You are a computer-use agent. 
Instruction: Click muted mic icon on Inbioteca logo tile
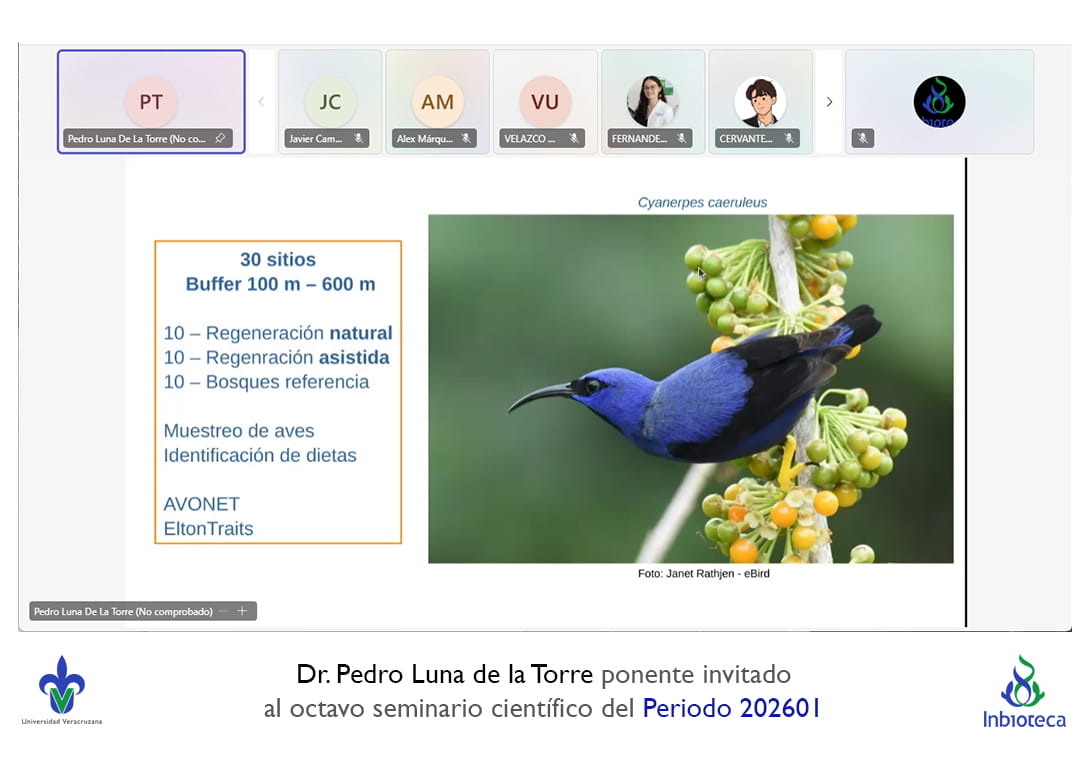(x=862, y=139)
